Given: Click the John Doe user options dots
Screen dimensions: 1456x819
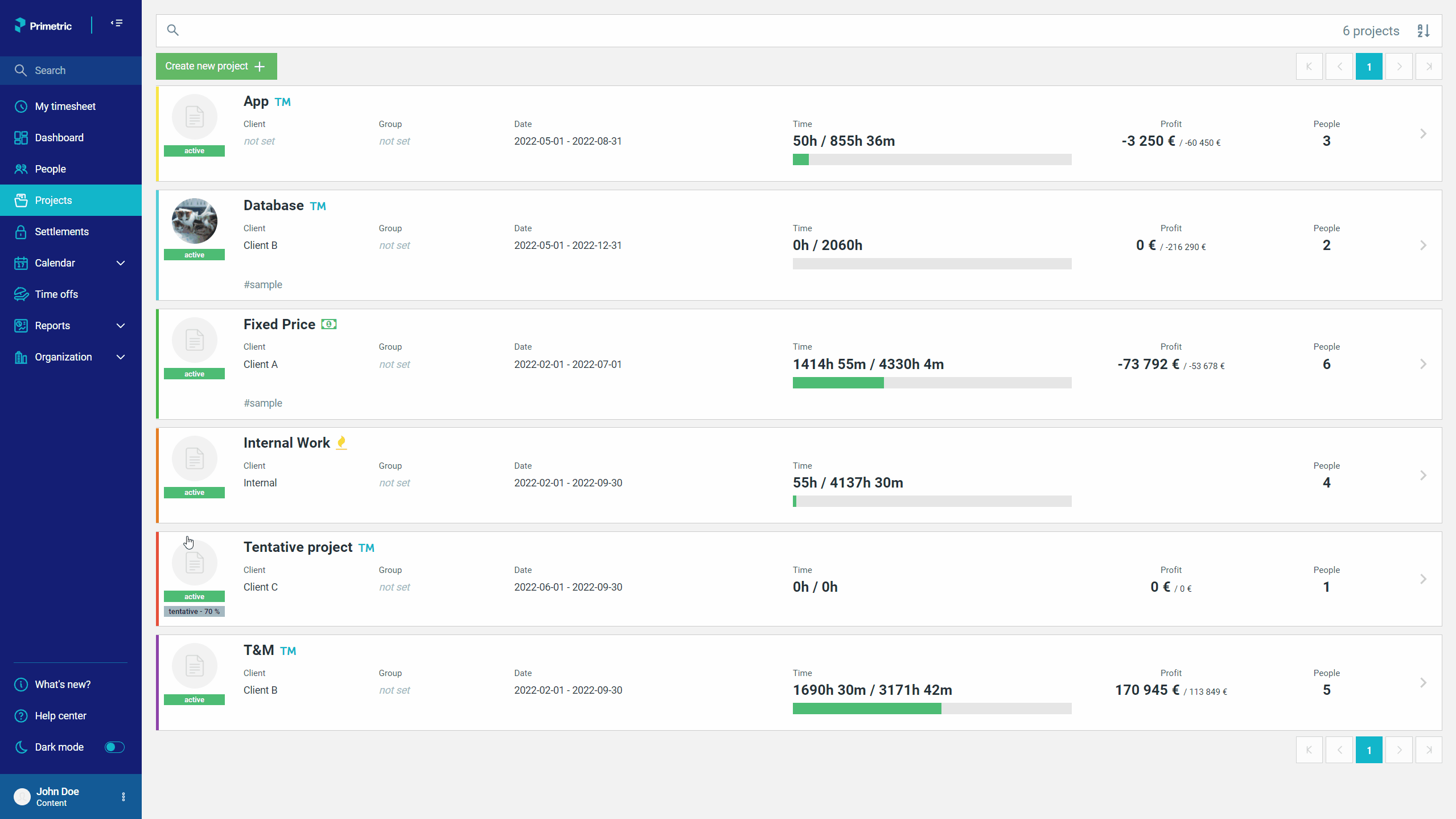Looking at the screenshot, I should pos(124,797).
